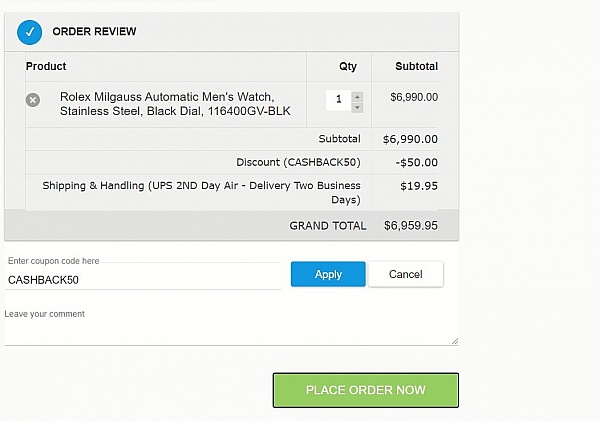Click the Subtotal column header

(x=416, y=66)
